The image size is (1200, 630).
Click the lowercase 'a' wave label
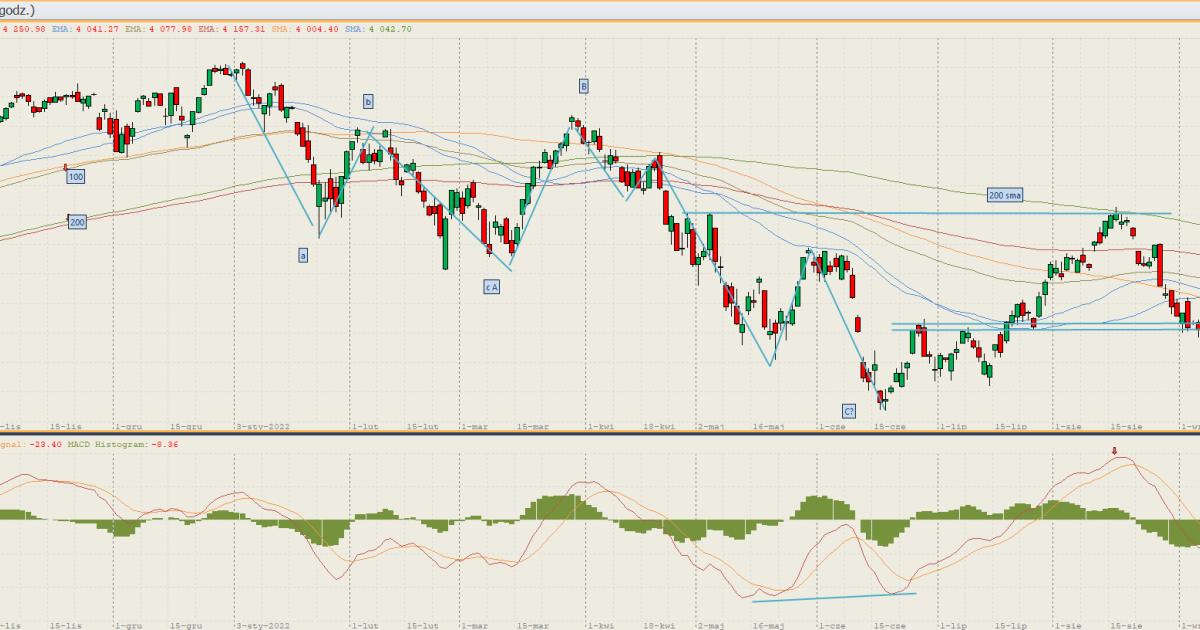[303, 255]
